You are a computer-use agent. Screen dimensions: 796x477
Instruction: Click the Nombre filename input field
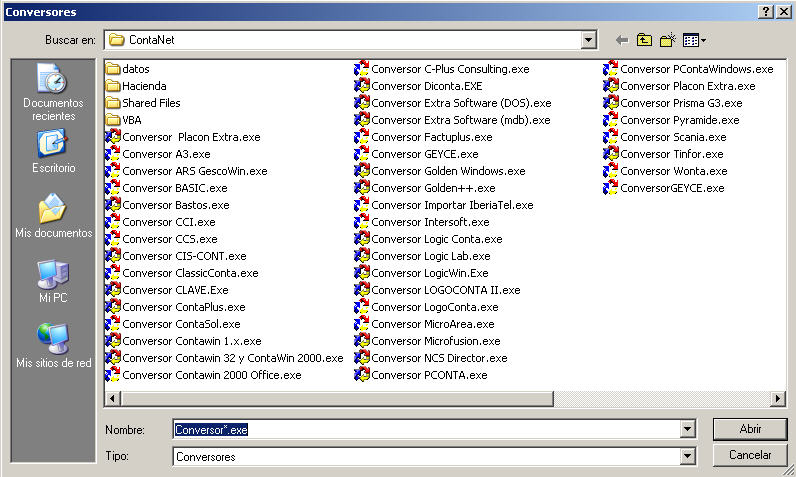(426, 429)
